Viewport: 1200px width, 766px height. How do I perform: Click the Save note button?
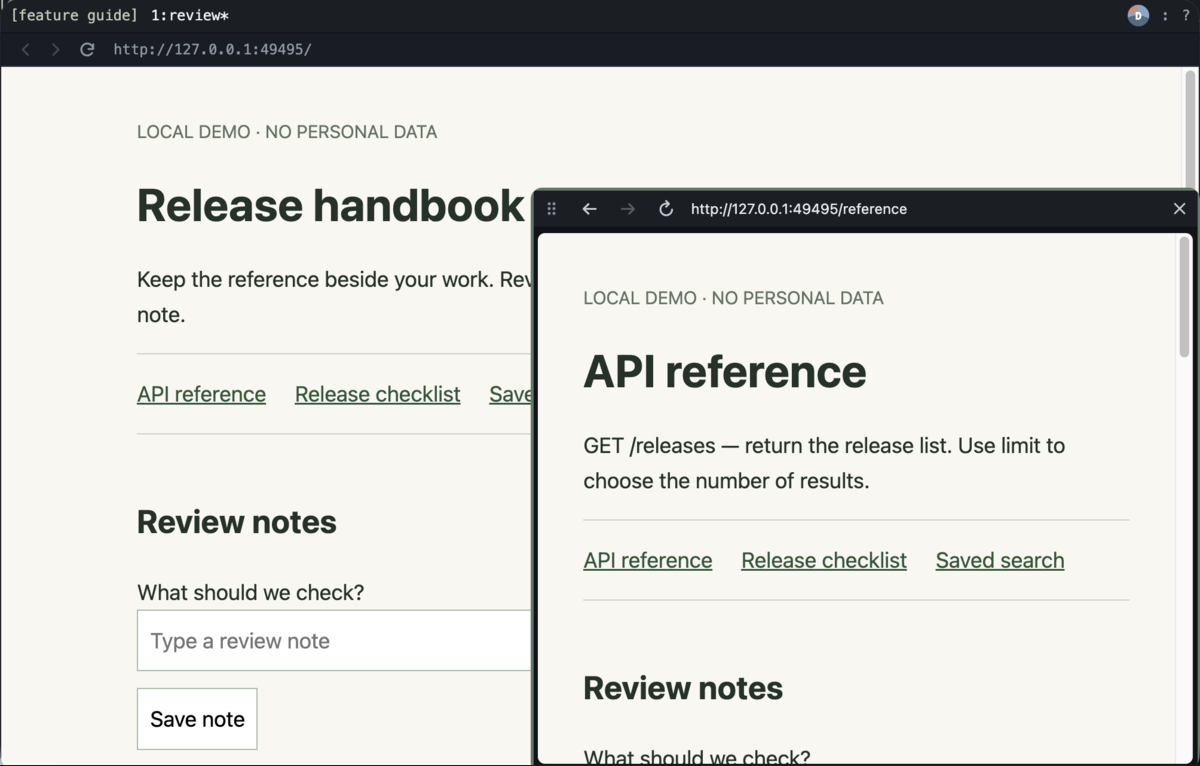[x=197, y=719]
